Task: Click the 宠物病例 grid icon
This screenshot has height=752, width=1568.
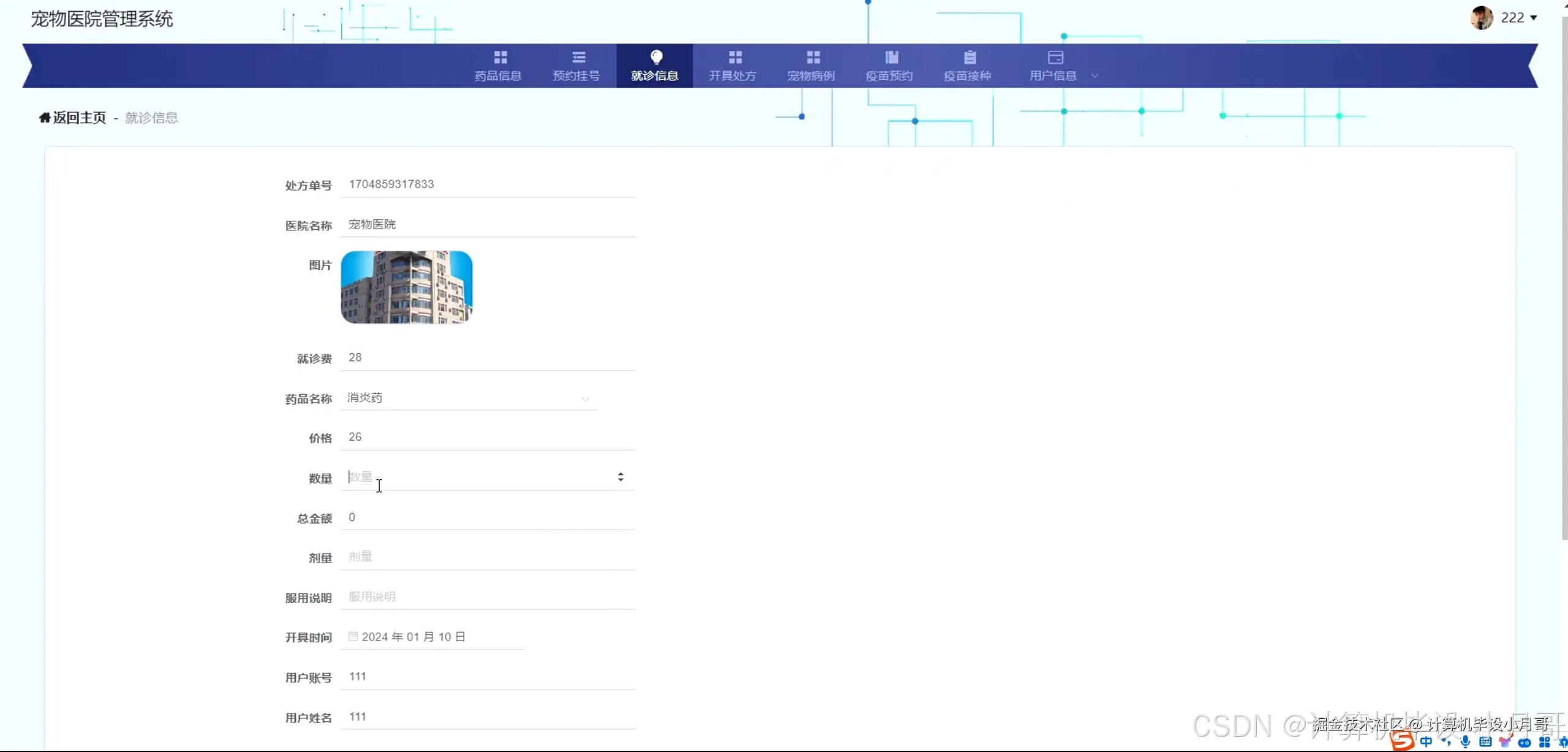Action: [x=813, y=58]
